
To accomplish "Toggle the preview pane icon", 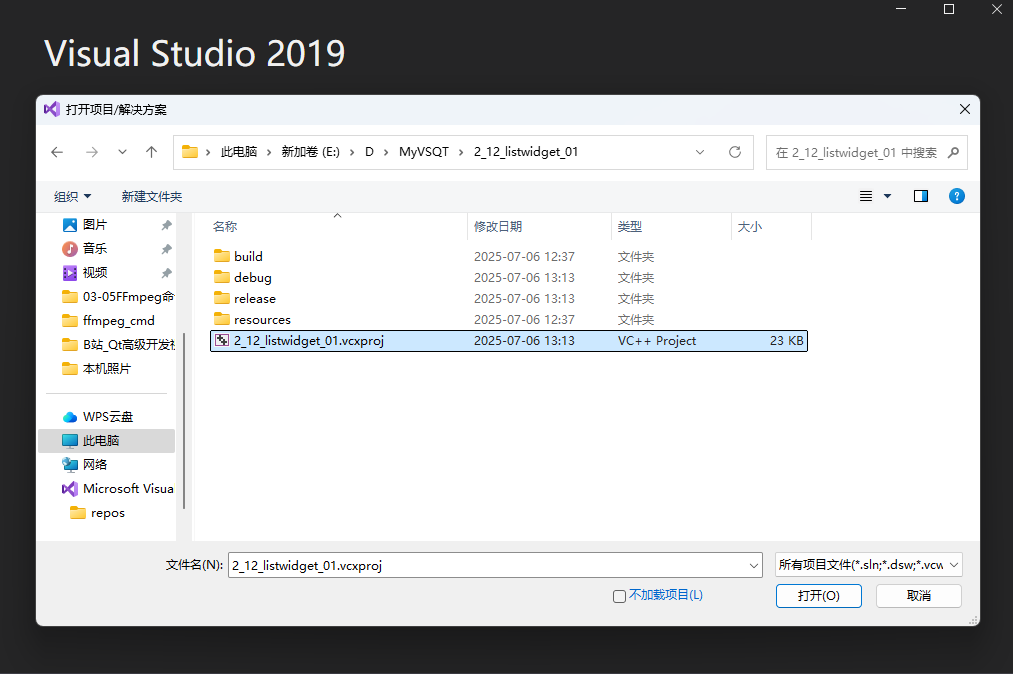I will [x=920, y=196].
